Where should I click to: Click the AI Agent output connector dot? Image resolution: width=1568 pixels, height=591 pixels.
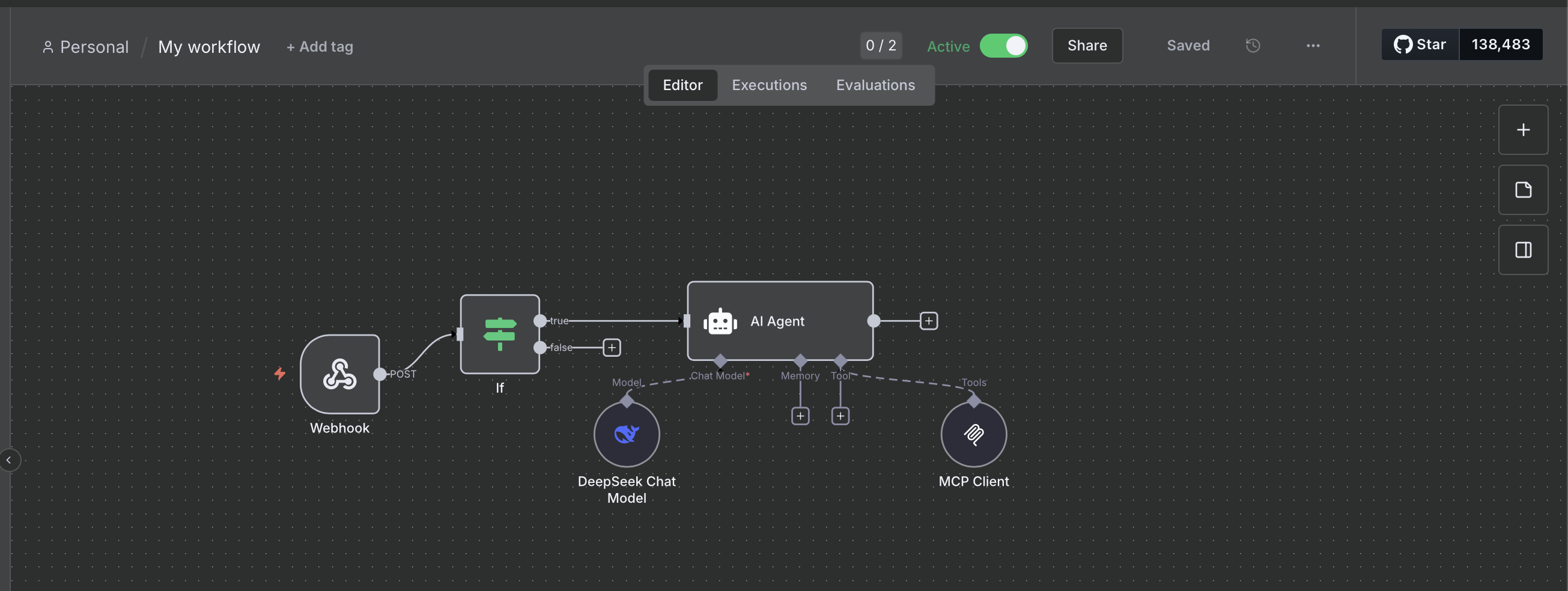coord(874,321)
